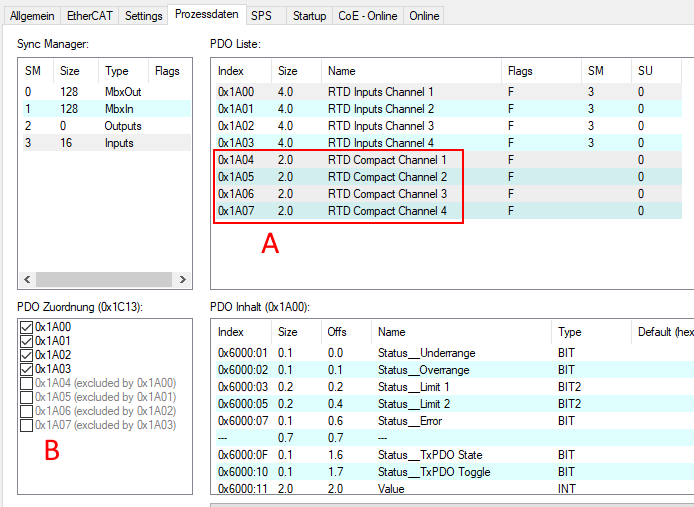Open the CoE - Online tab

pyautogui.click(x=367, y=16)
